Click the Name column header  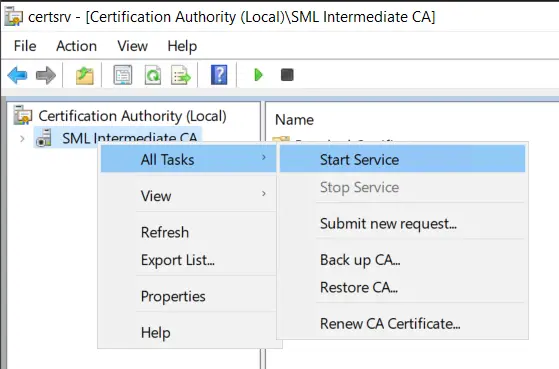coord(294,120)
